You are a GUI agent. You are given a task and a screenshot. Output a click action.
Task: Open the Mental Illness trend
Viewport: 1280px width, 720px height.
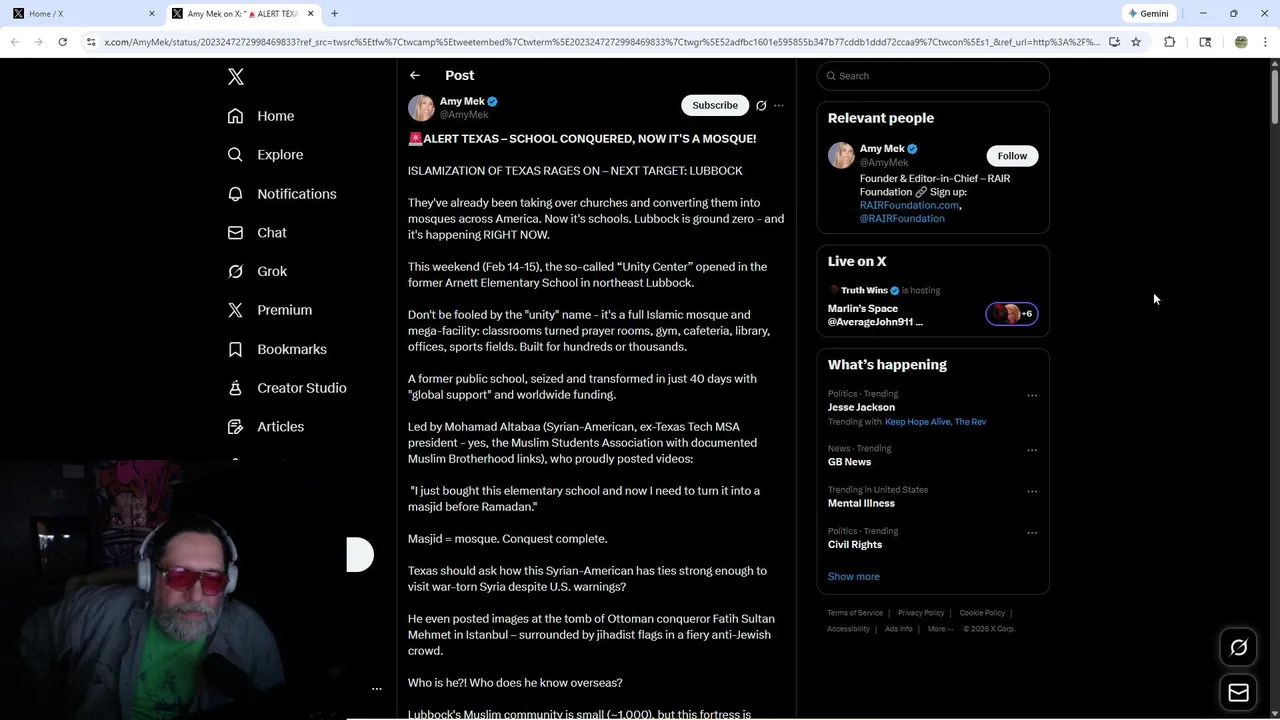click(861, 503)
